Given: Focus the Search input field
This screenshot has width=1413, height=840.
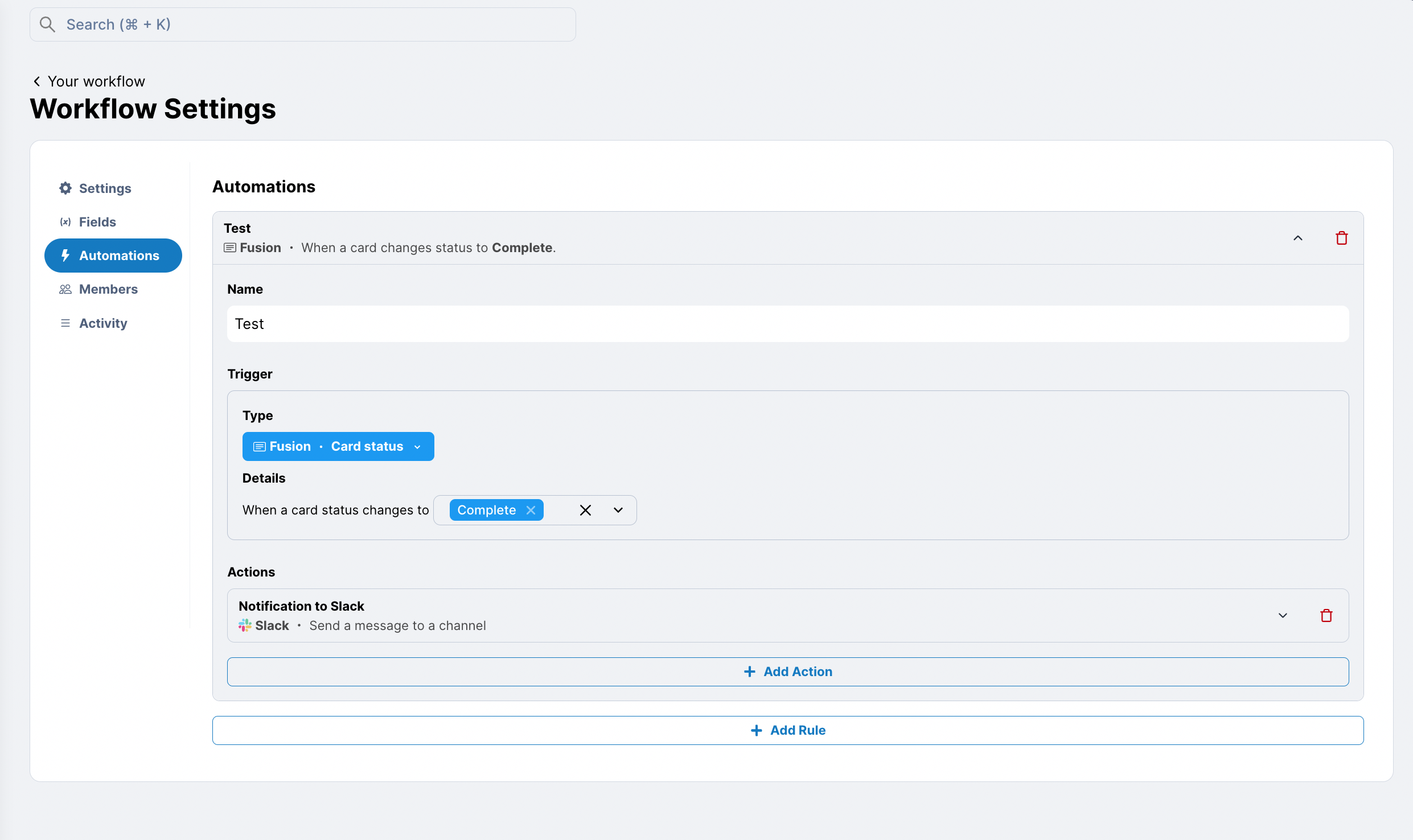Looking at the screenshot, I should pos(302,24).
